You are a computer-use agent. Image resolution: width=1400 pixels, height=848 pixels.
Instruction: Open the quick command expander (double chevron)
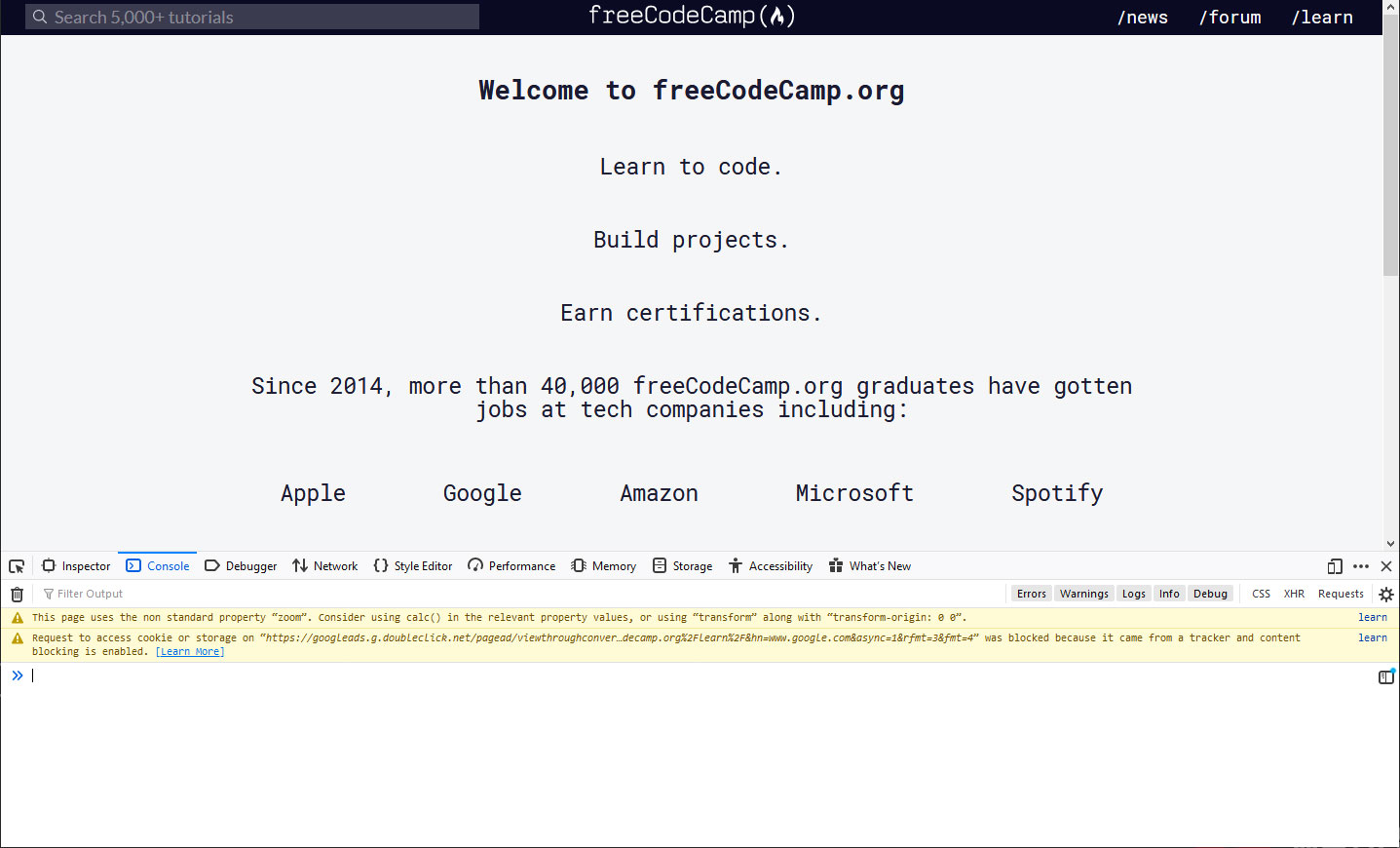pyautogui.click(x=17, y=675)
